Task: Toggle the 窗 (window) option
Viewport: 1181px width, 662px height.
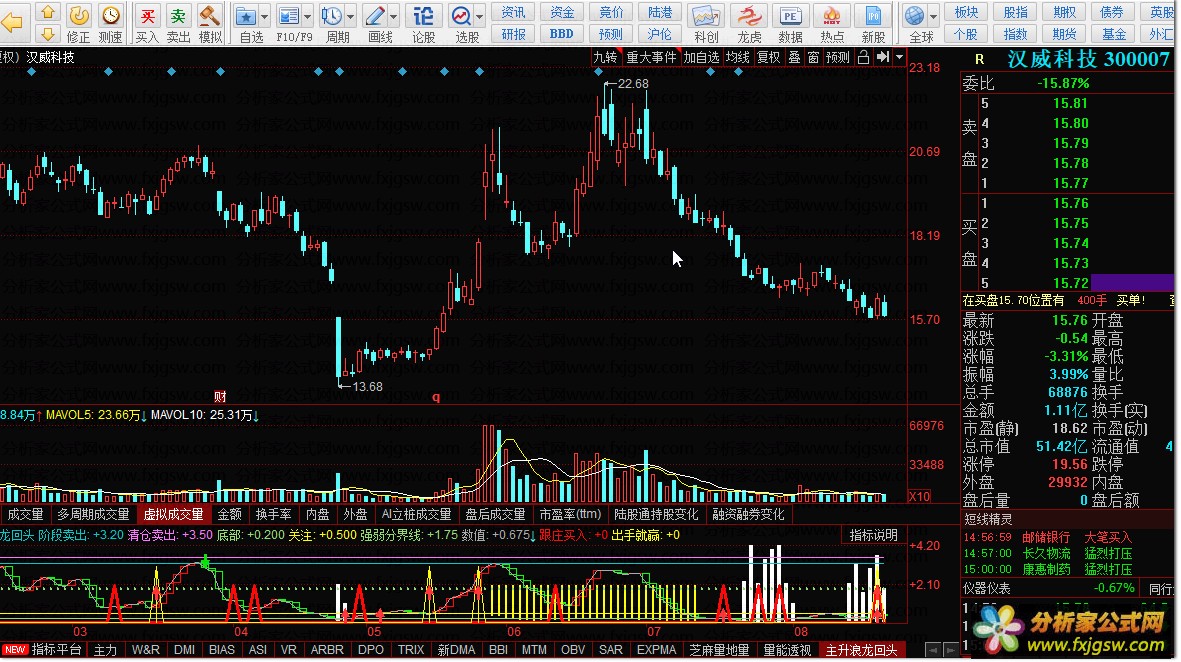Action: tap(813, 57)
